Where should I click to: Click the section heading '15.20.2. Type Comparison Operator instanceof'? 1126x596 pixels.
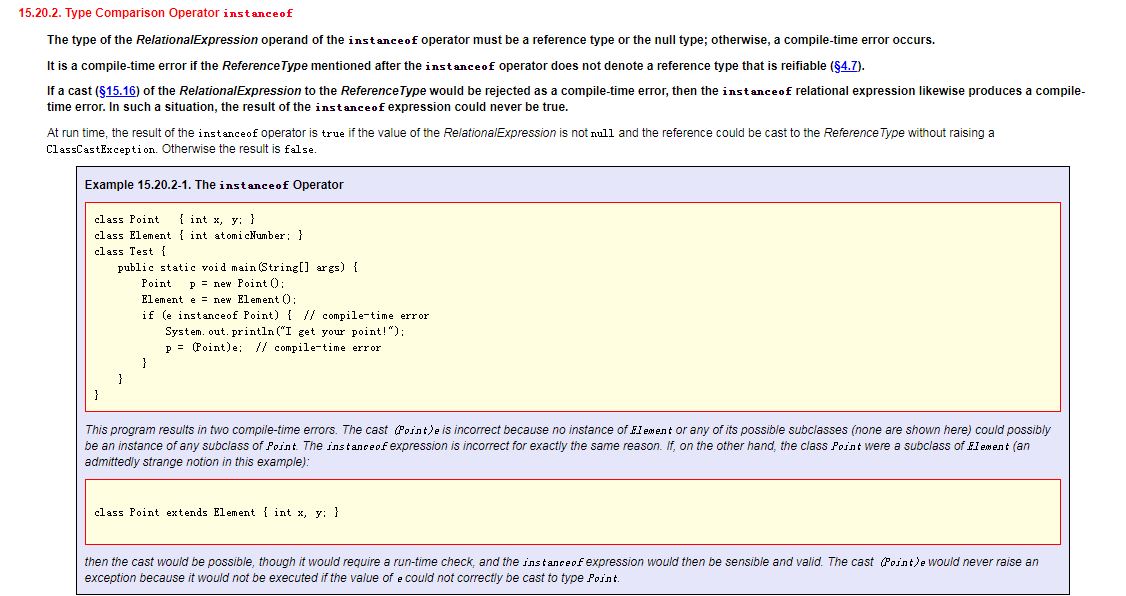tap(156, 13)
